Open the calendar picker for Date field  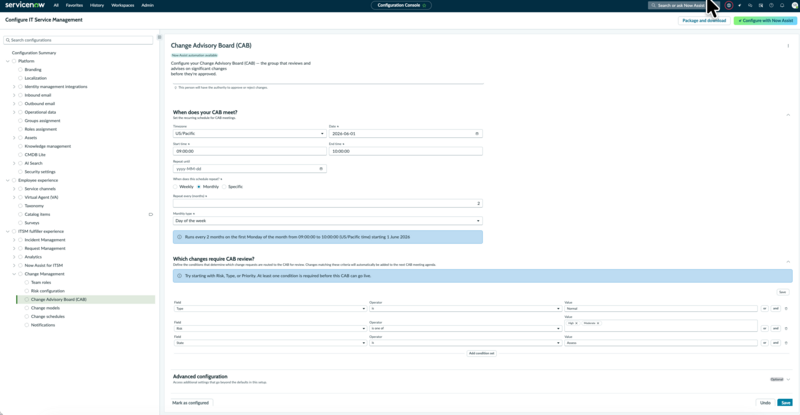pos(477,134)
